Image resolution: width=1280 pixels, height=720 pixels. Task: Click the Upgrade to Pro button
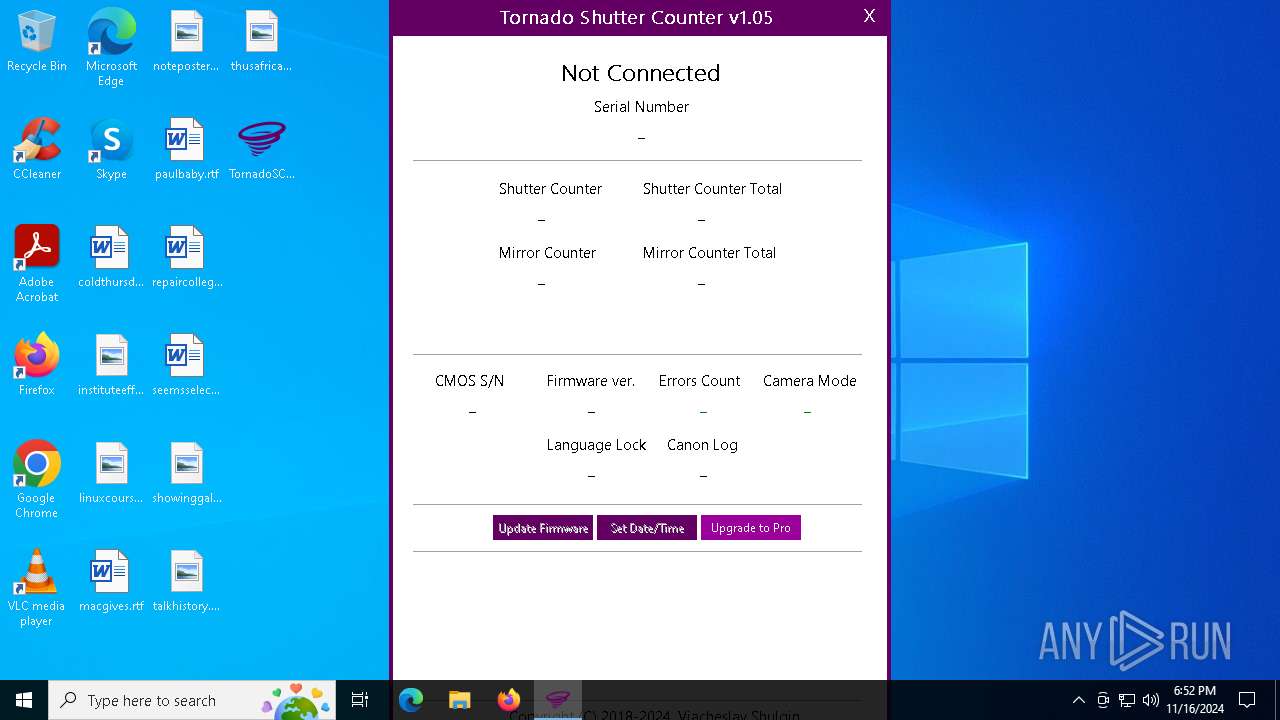point(751,528)
